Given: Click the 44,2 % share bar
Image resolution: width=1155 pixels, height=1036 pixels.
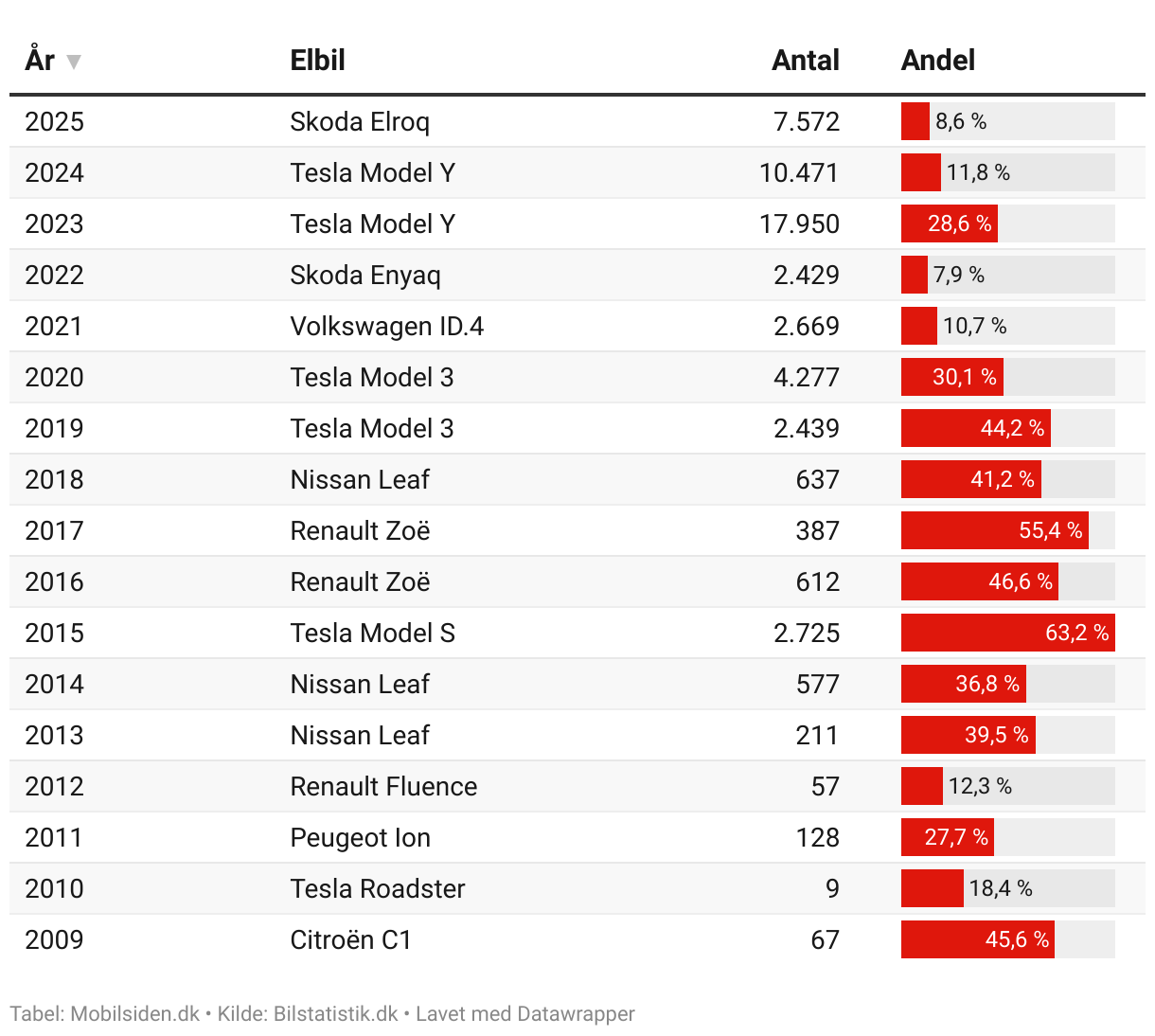Looking at the screenshot, I should coord(975,428).
